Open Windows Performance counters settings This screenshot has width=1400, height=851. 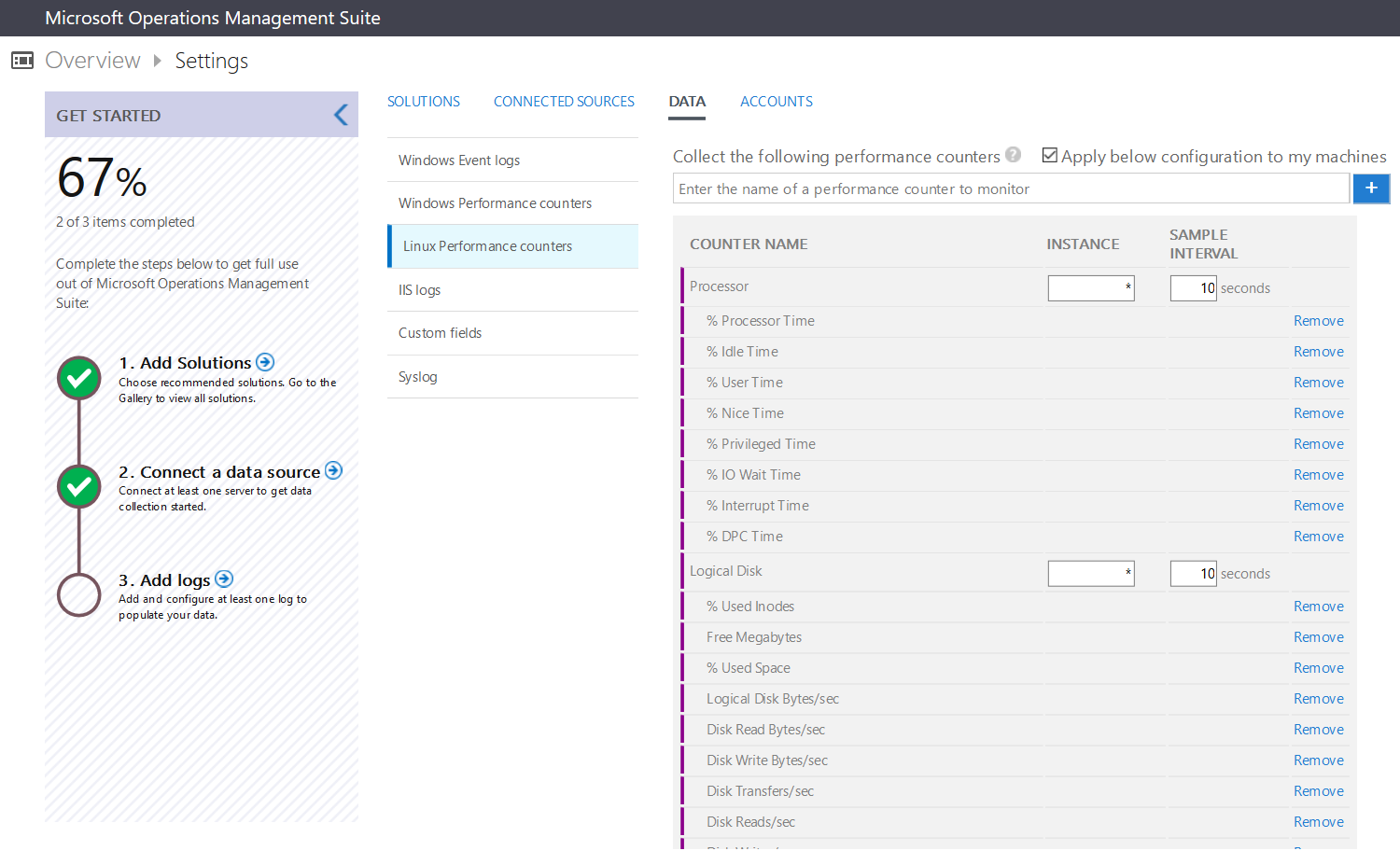(x=512, y=203)
